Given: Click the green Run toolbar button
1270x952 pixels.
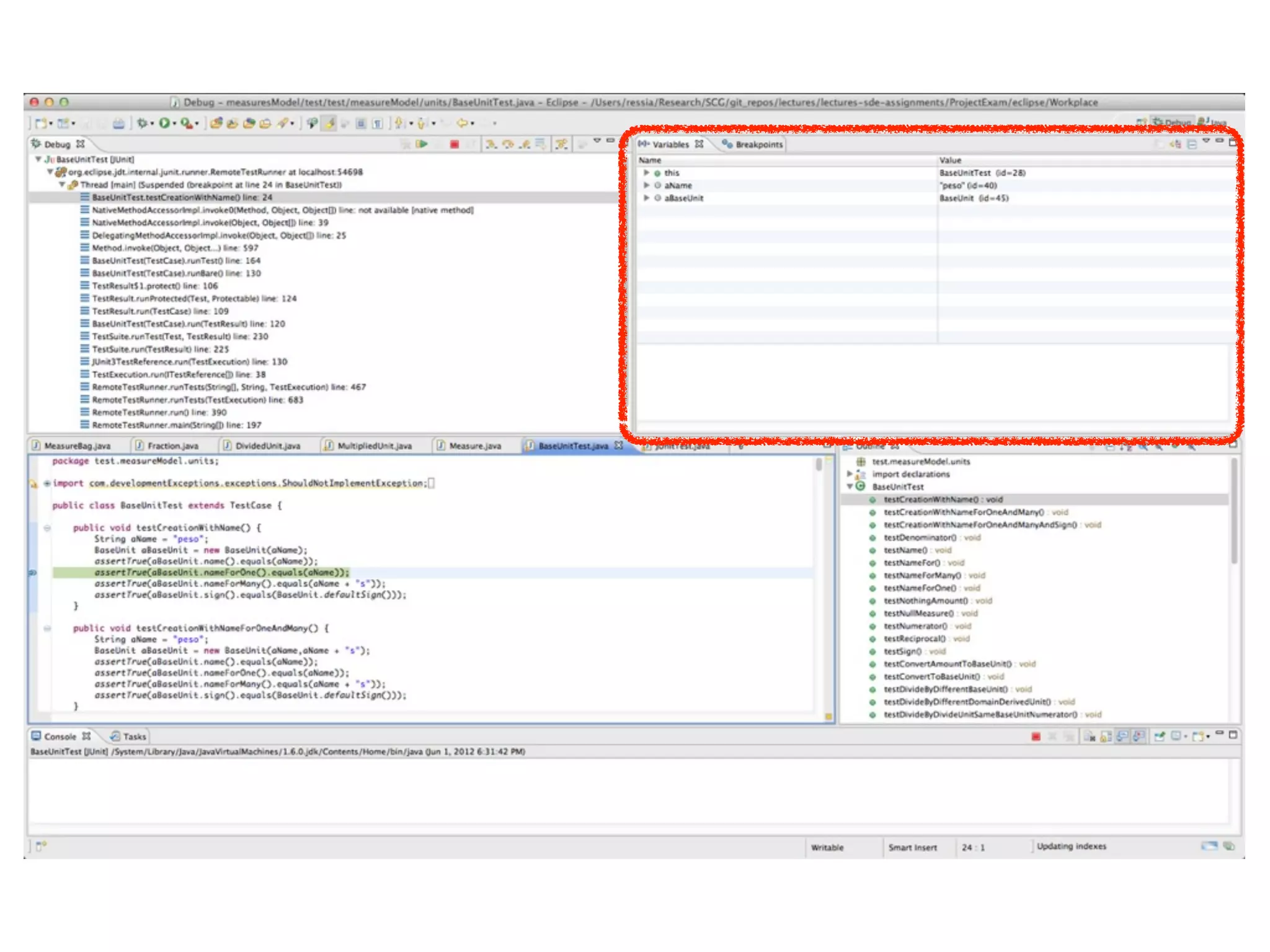Looking at the screenshot, I should click(164, 123).
